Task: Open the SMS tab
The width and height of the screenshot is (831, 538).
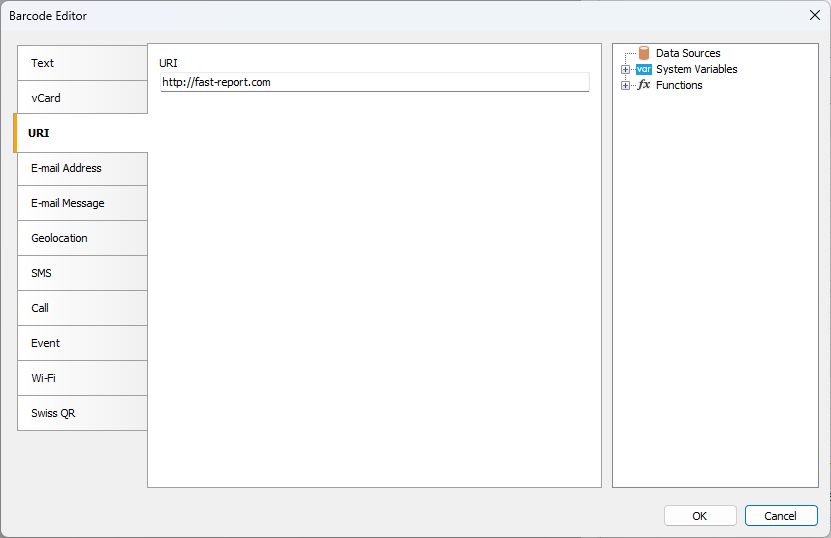Action: pyautogui.click(x=82, y=274)
